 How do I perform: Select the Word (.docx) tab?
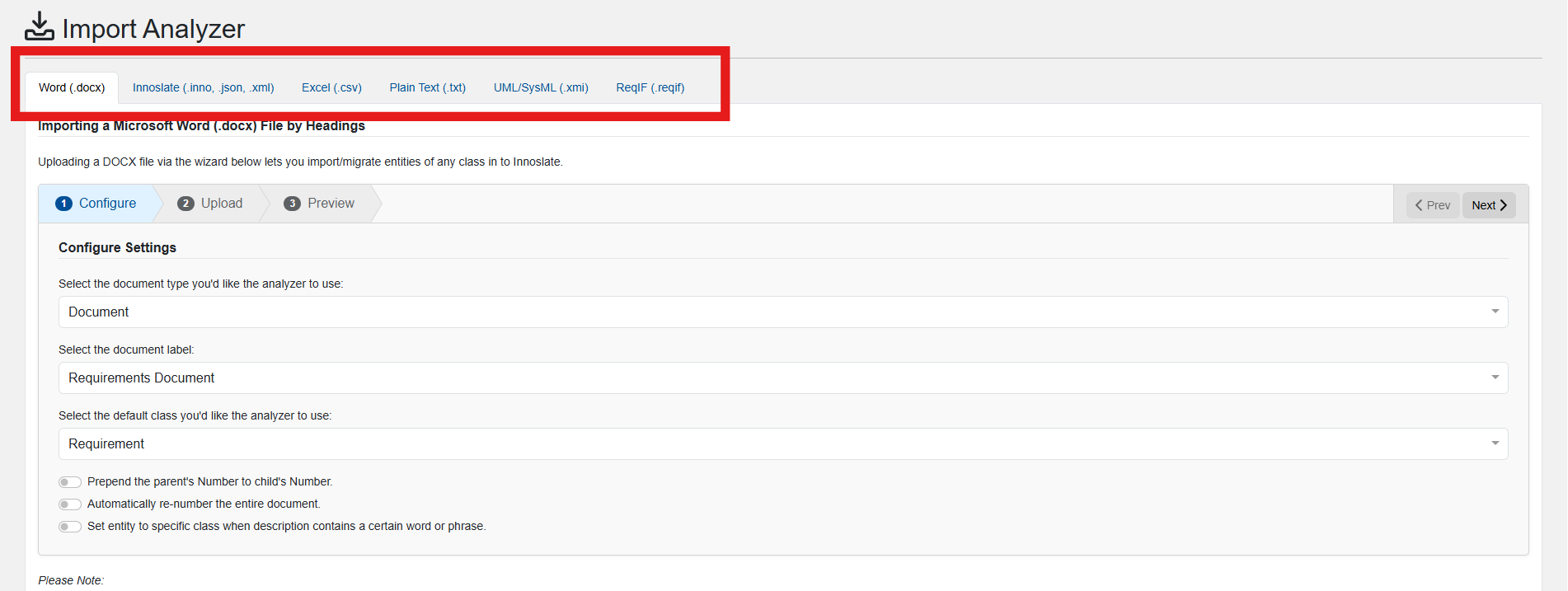tap(72, 87)
